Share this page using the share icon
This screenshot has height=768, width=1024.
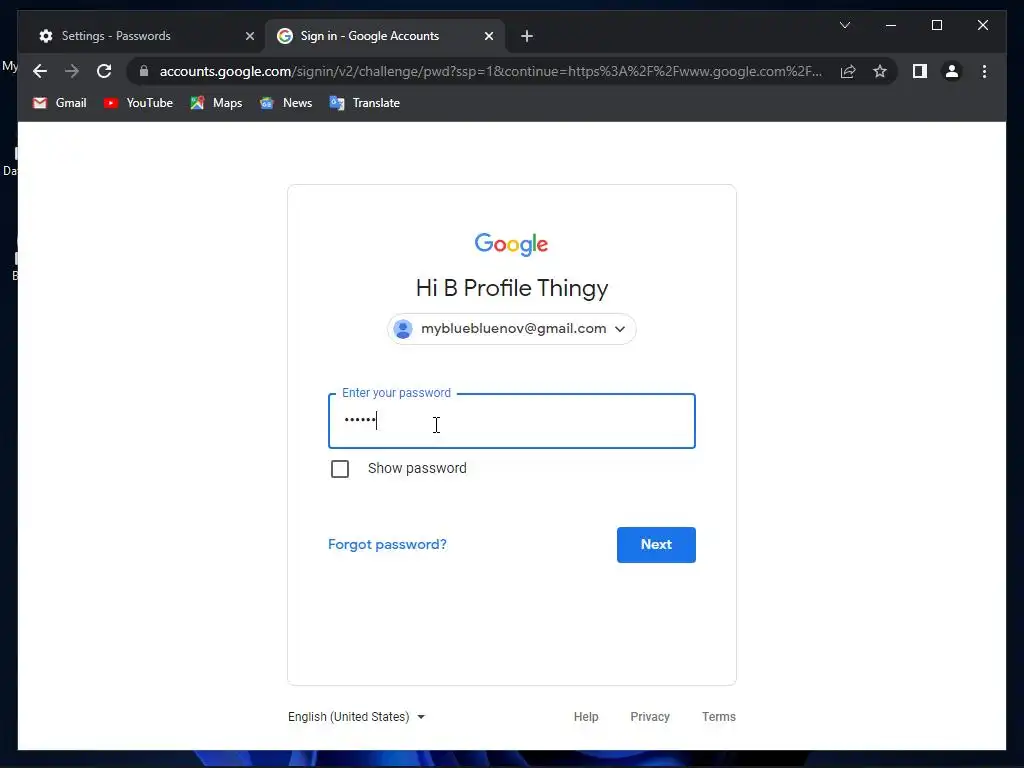coord(848,71)
